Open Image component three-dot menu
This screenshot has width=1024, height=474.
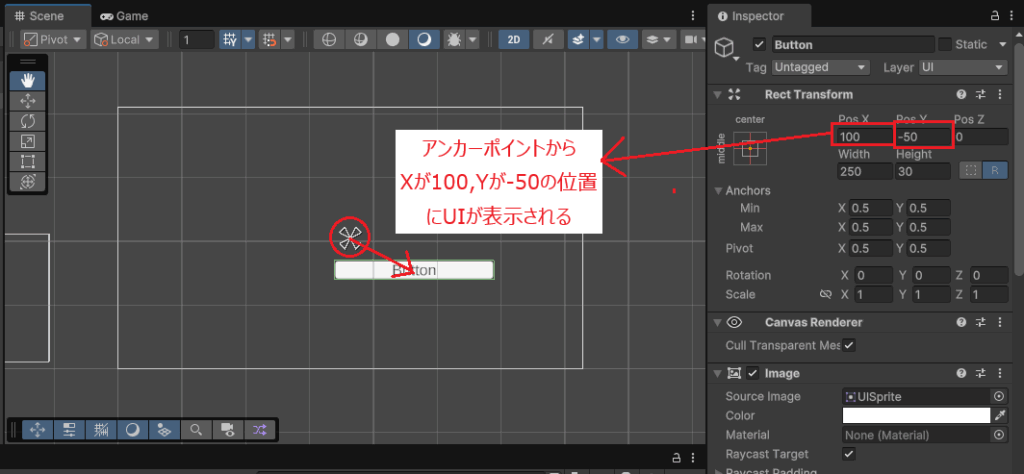1000,373
